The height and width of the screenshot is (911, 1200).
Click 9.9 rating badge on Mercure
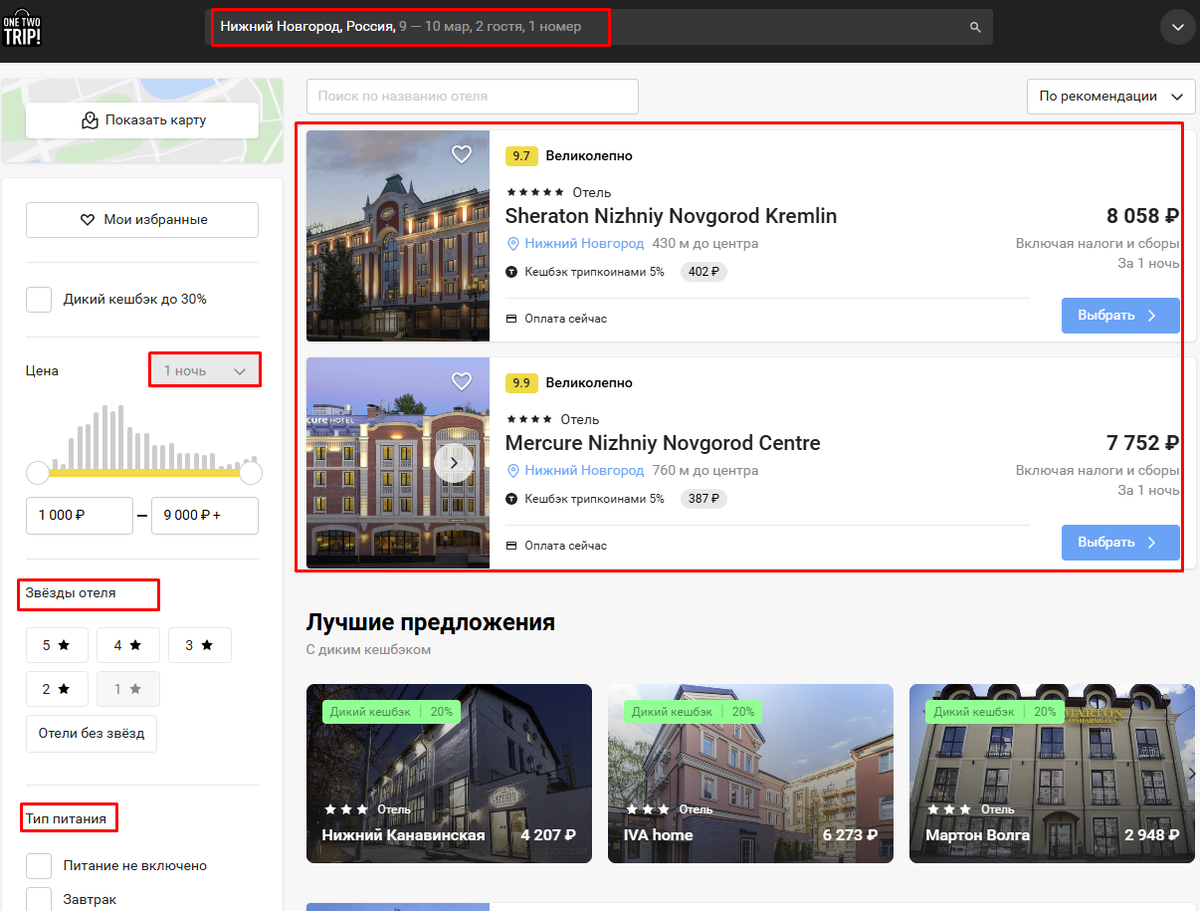pos(522,383)
